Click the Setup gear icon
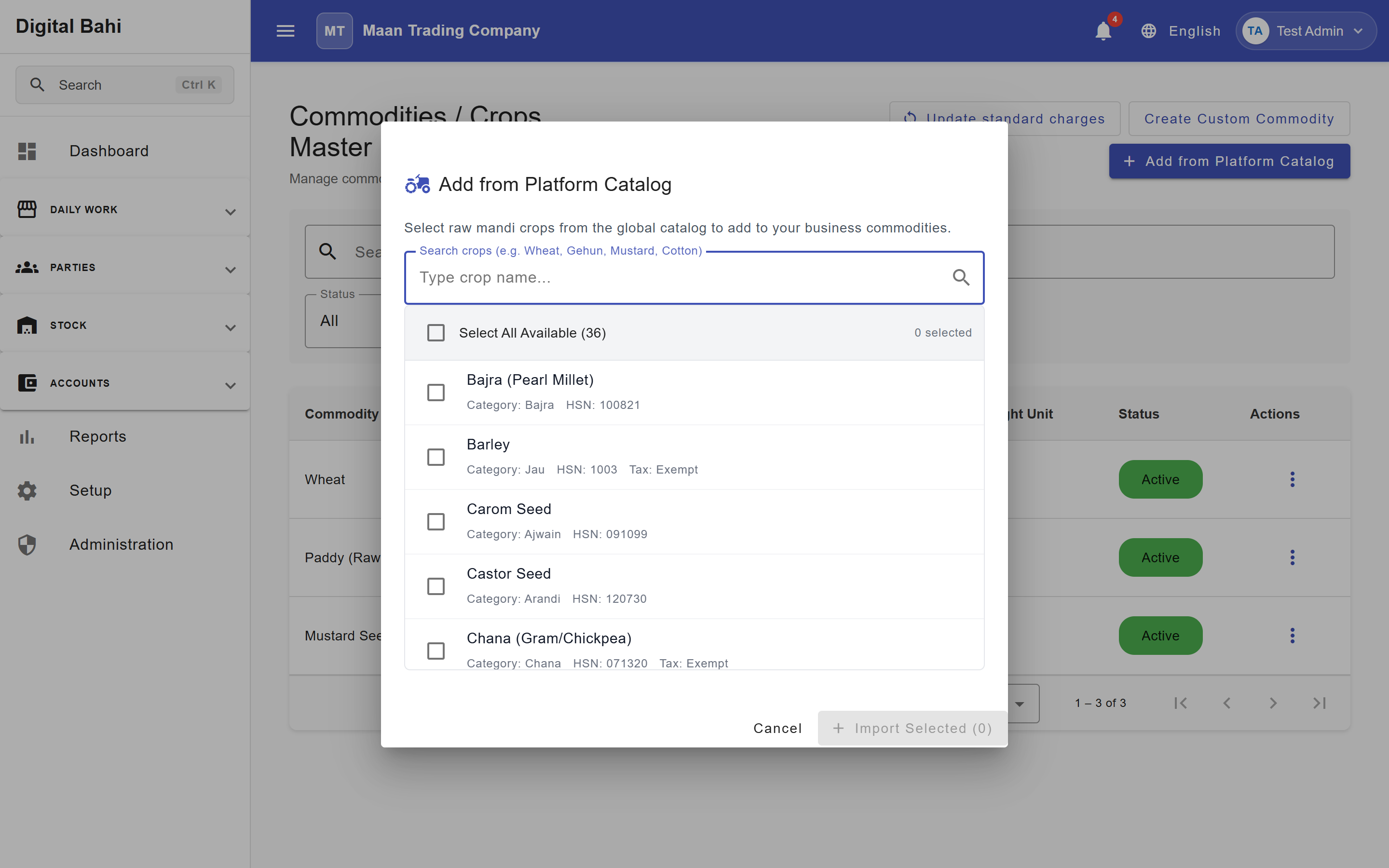Screen dimensions: 1389x868 click(27, 491)
